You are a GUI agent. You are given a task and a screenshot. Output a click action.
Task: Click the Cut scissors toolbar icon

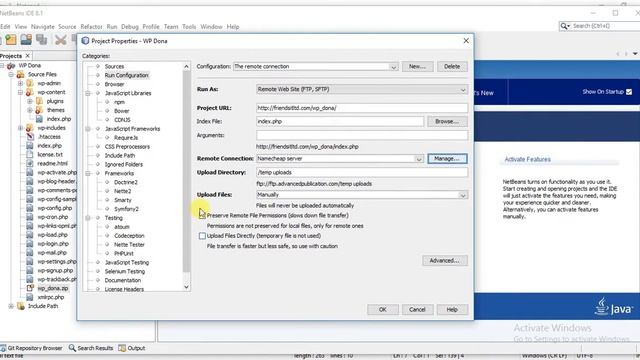click(x=60, y=40)
